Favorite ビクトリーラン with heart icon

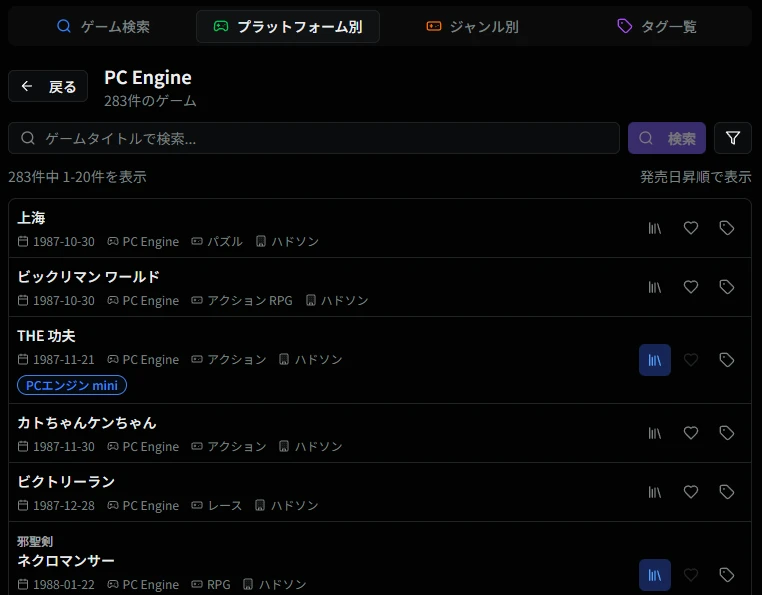click(691, 492)
